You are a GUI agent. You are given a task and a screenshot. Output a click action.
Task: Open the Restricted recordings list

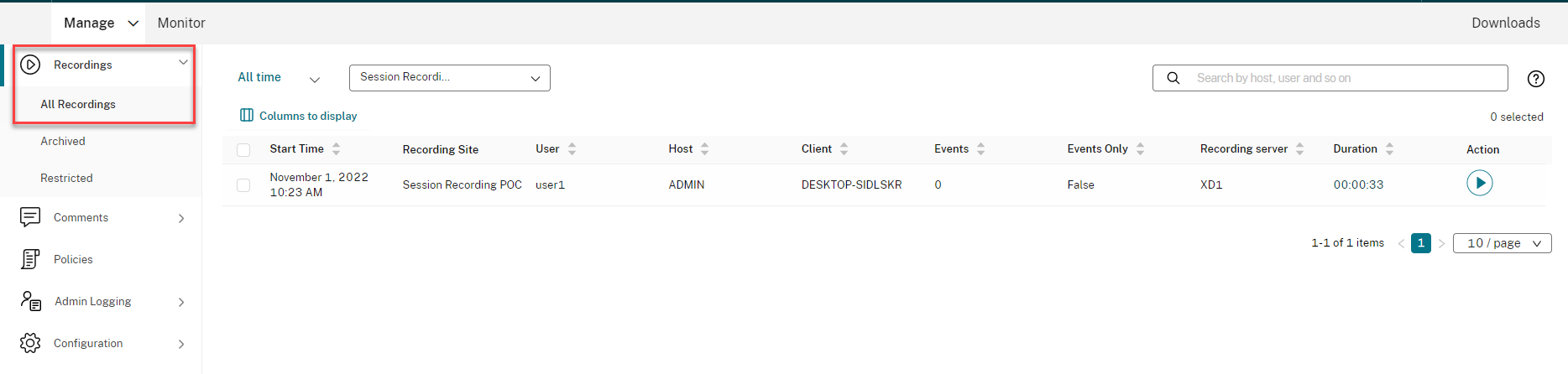point(66,178)
